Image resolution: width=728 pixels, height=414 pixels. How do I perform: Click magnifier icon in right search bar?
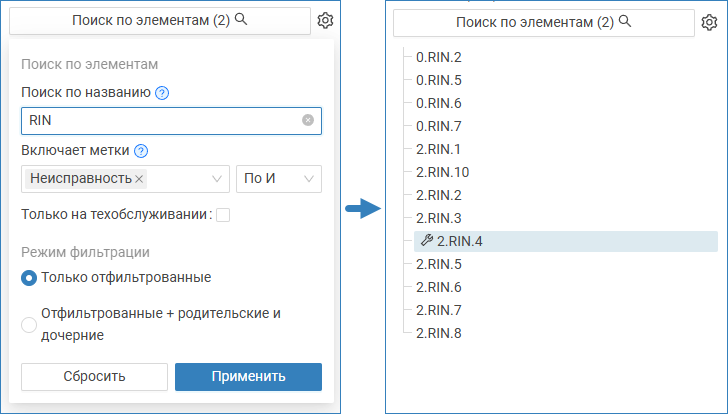pyautogui.click(x=625, y=21)
